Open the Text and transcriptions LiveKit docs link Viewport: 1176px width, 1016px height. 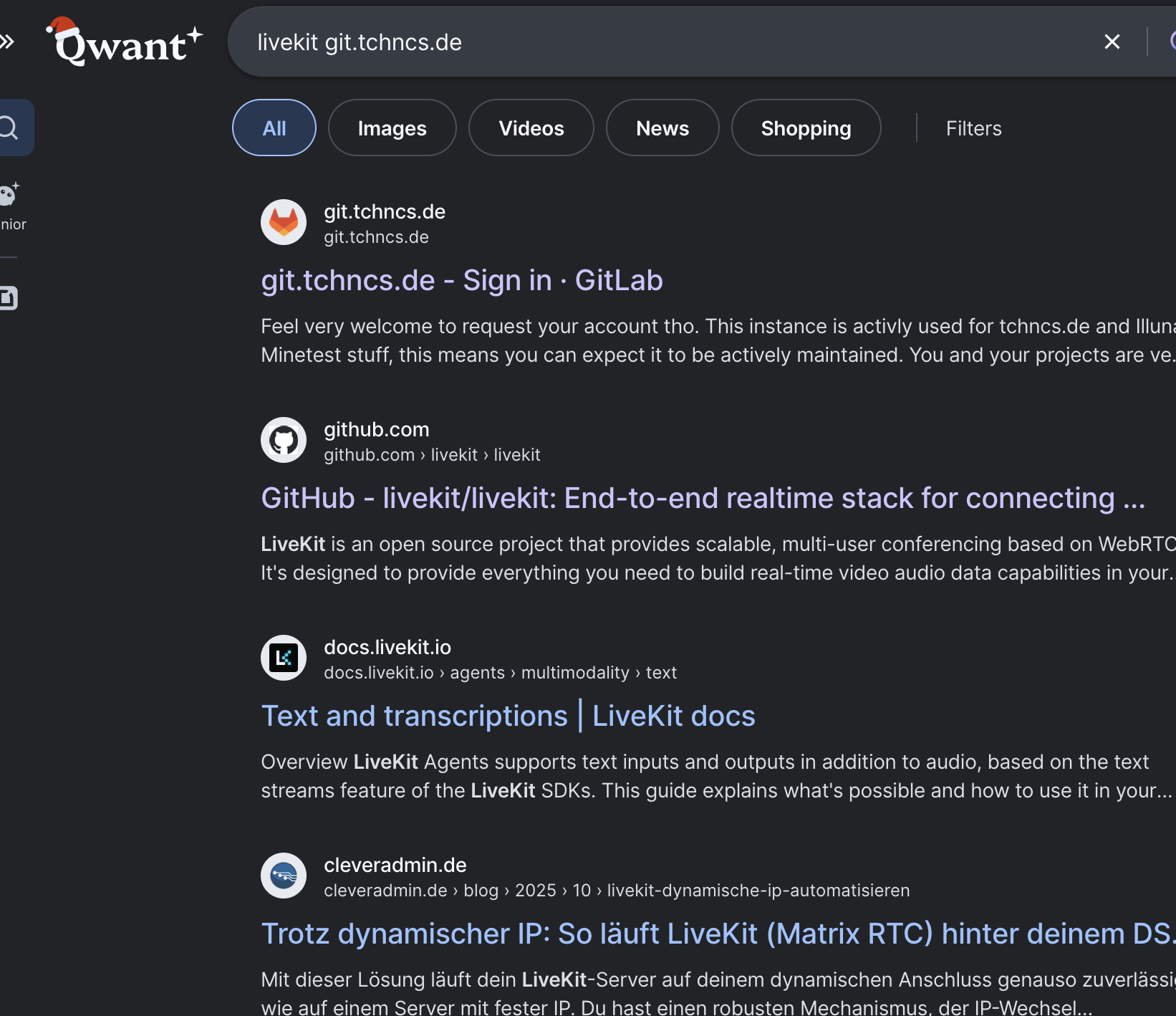click(x=508, y=716)
